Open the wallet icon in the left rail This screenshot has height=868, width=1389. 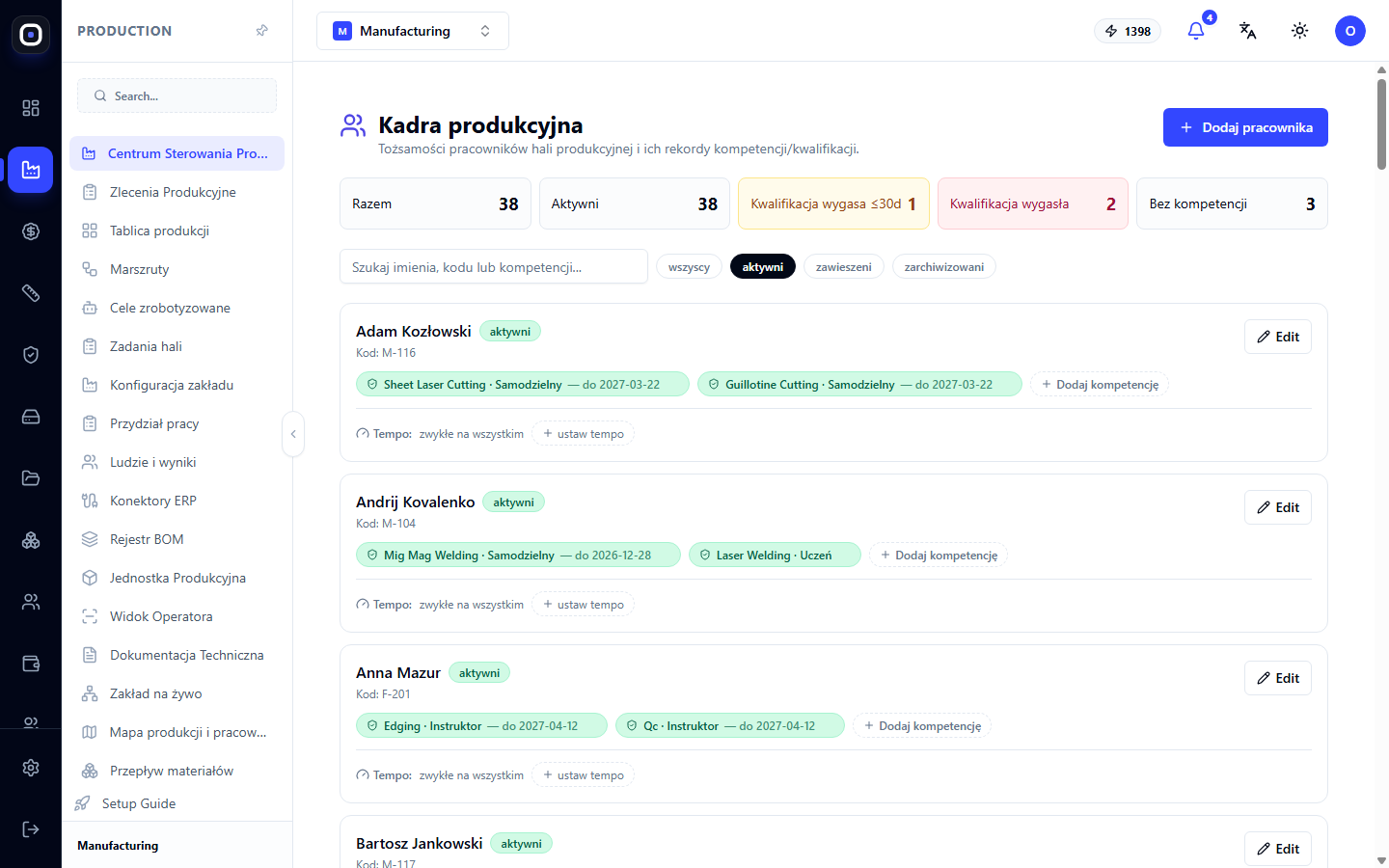click(x=31, y=664)
